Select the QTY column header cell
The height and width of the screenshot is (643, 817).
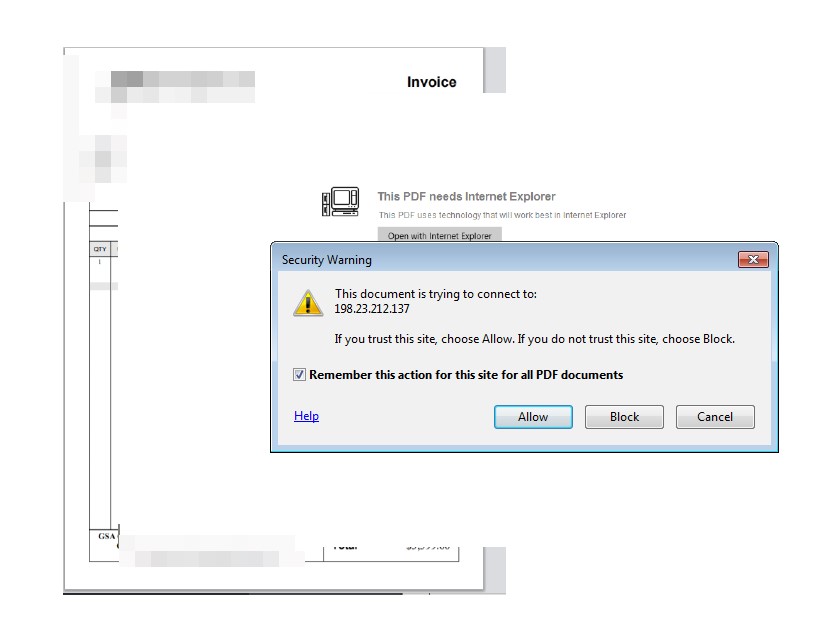click(100, 249)
